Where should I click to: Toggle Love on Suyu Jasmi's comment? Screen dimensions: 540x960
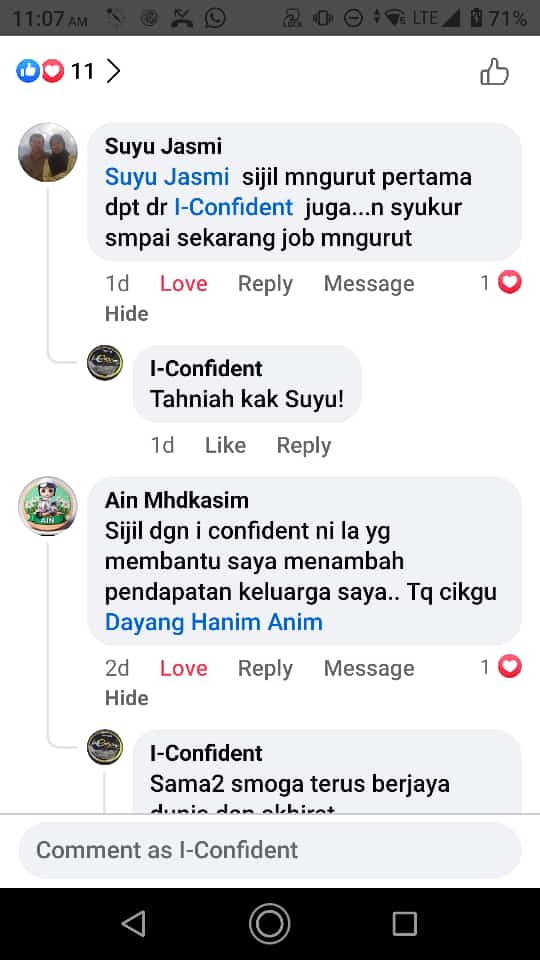point(183,283)
